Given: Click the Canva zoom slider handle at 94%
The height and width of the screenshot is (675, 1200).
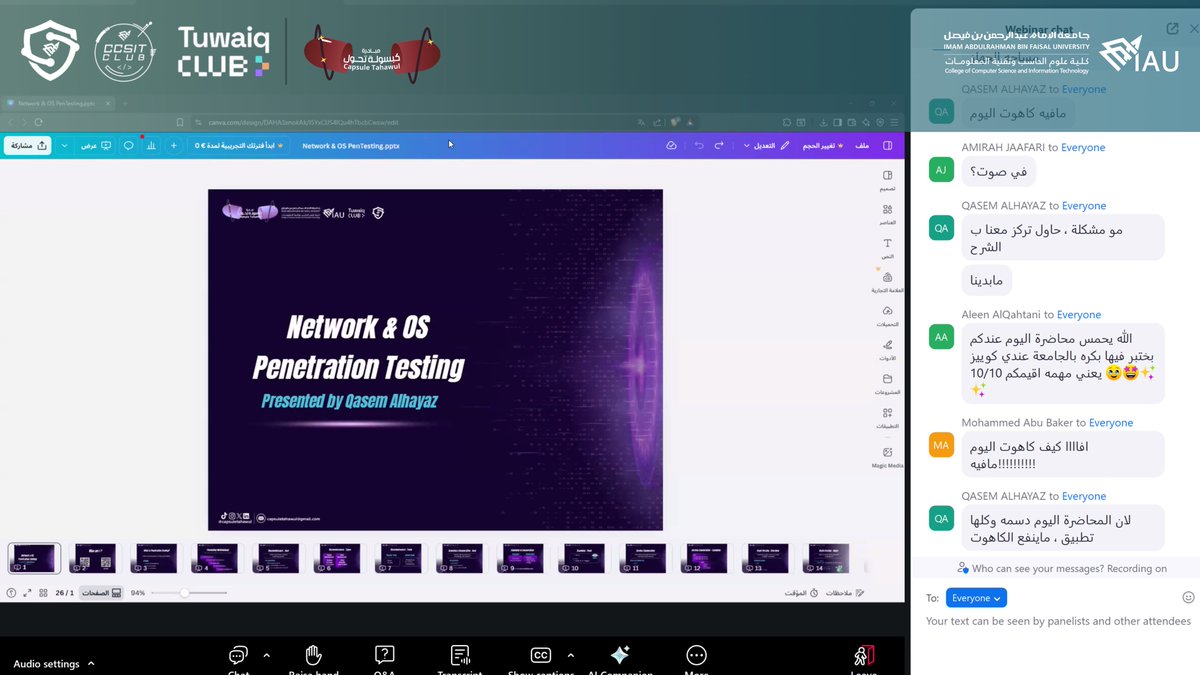Looking at the screenshot, I should point(184,593).
